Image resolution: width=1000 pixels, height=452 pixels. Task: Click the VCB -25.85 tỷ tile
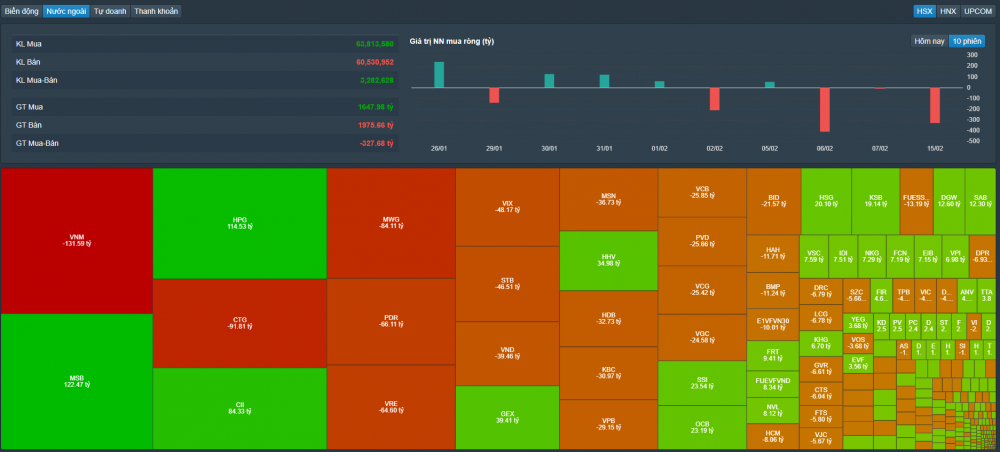(702, 193)
